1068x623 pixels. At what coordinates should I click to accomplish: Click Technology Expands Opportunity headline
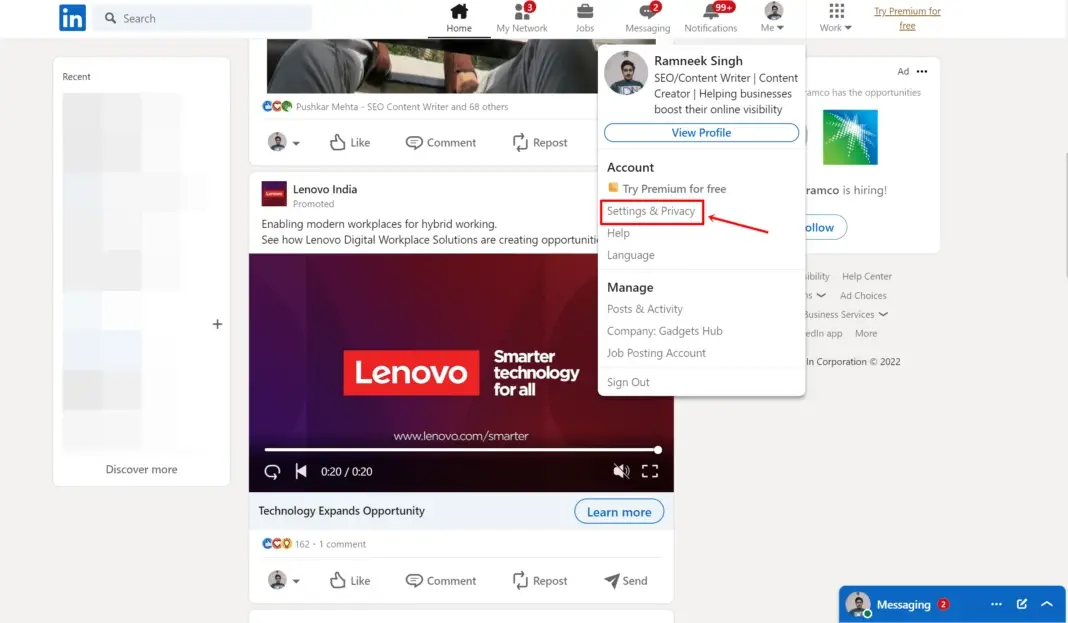[341, 511]
